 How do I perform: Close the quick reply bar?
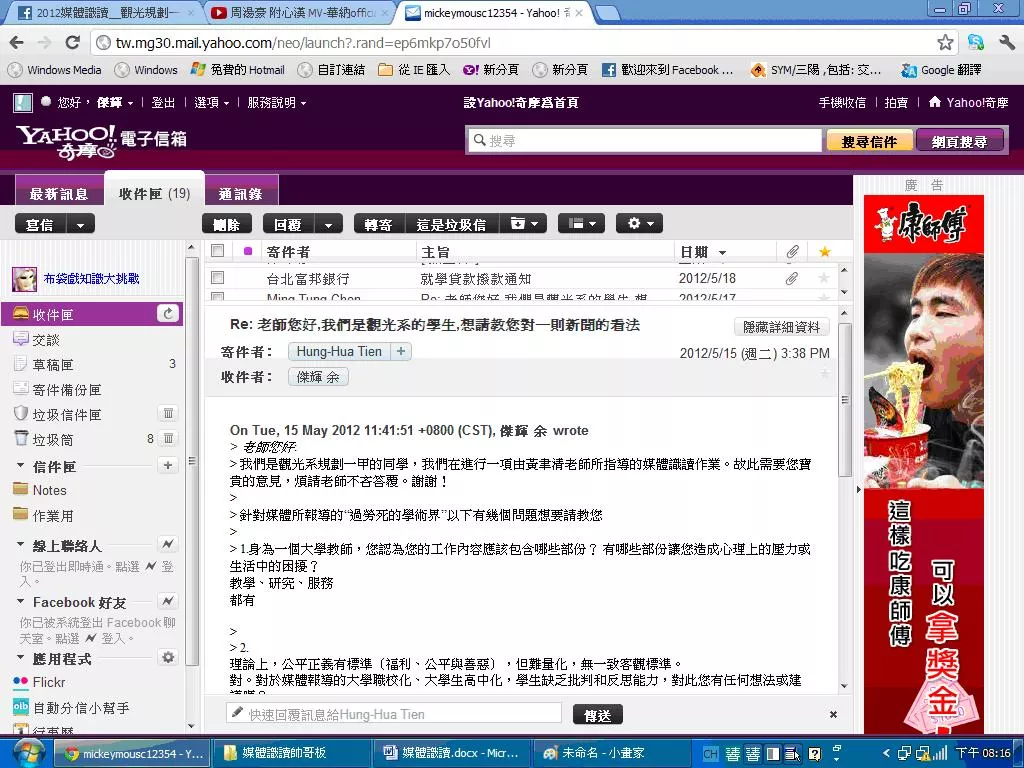[833, 714]
